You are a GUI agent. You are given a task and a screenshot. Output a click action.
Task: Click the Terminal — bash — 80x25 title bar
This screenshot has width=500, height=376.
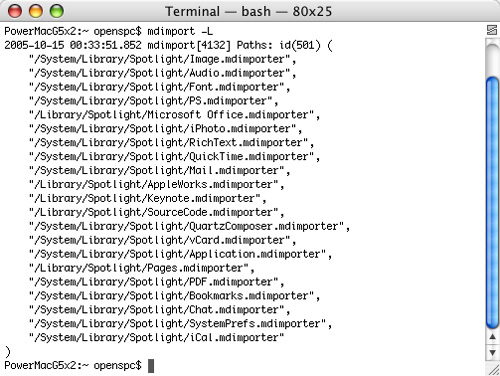click(249, 11)
